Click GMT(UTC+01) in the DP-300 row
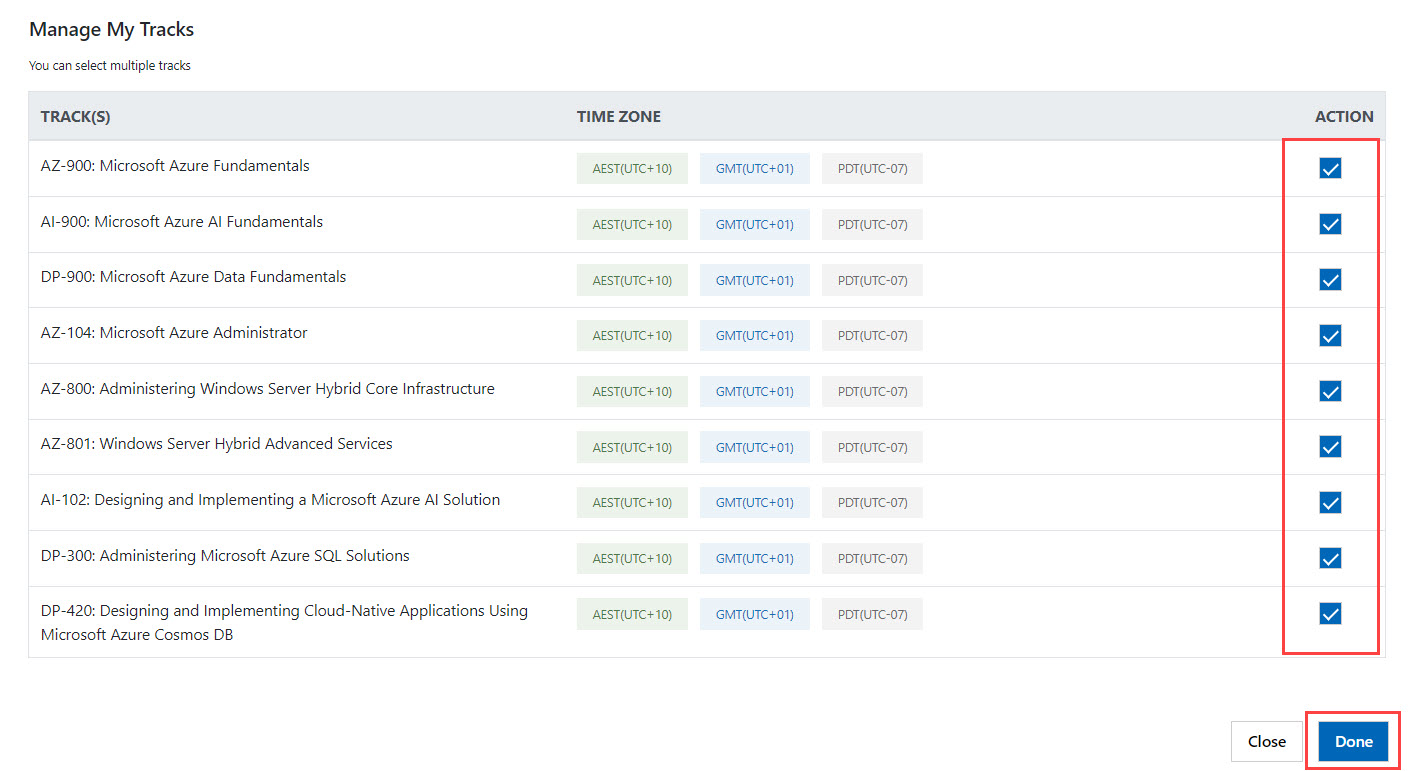The image size is (1414, 771). (755, 558)
